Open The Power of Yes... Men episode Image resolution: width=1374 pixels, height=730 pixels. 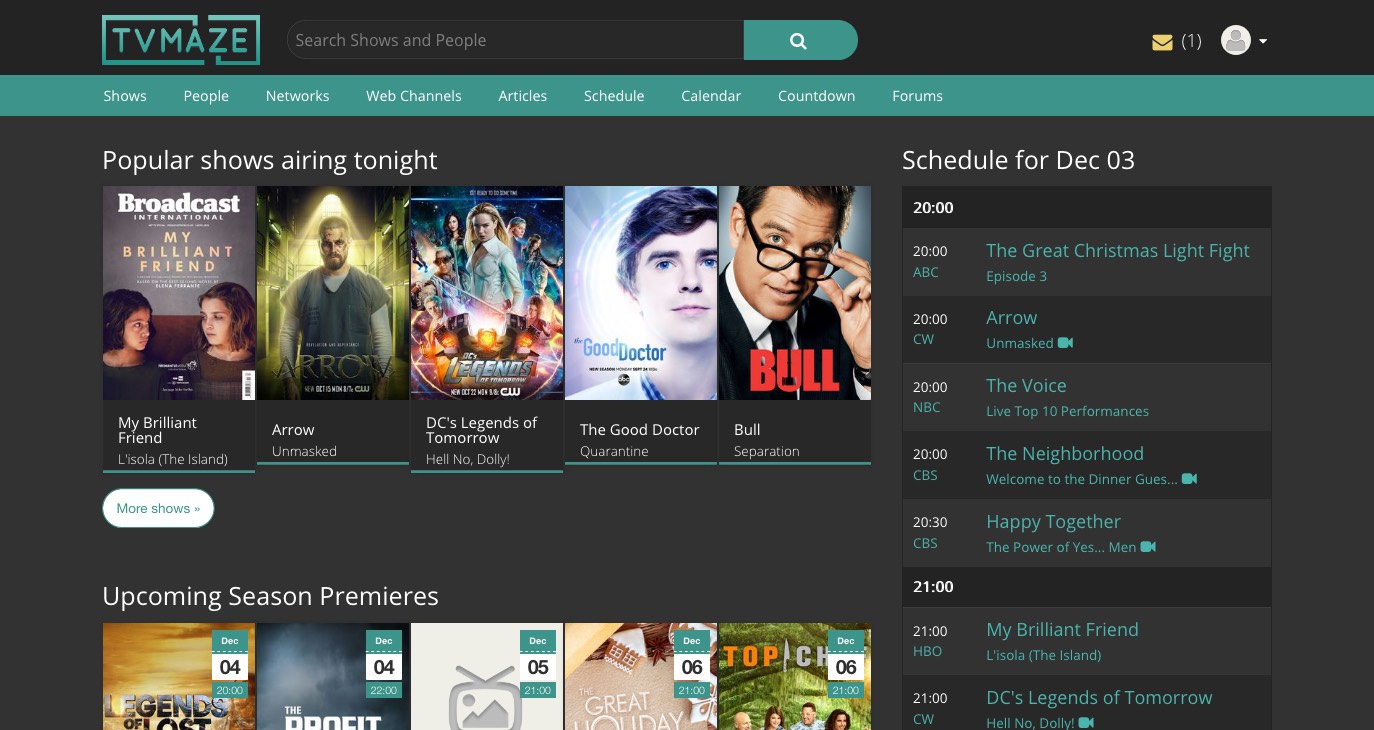pos(1061,547)
